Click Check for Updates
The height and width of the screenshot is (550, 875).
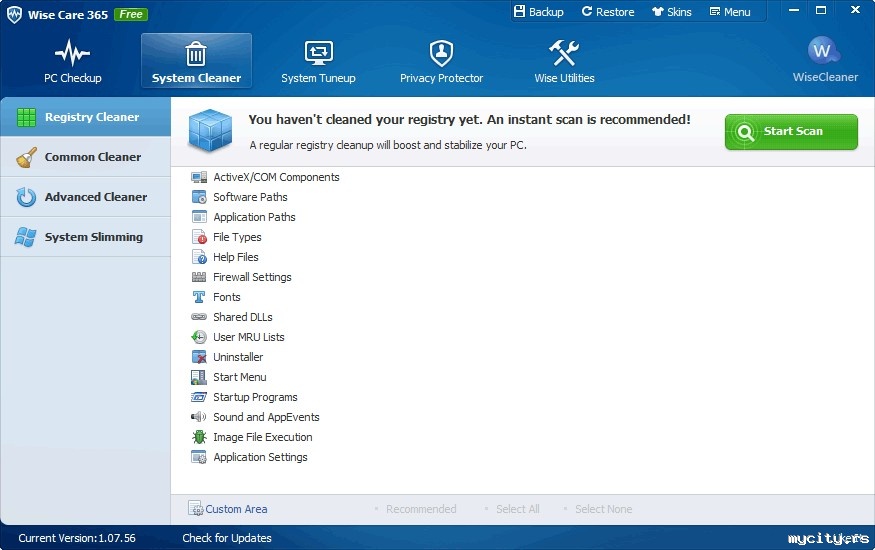tap(227, 538)
